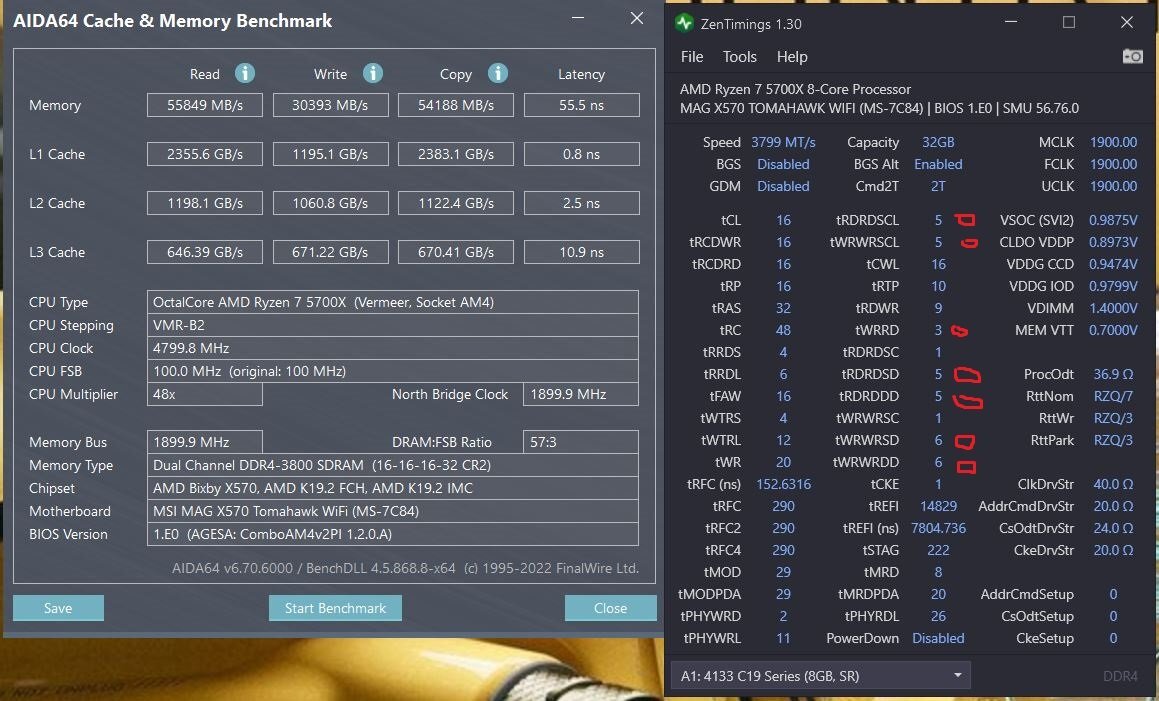Click L2 Cache Copy value 1122.4 GB/s
Screen dimensions: 1159x701
coord(456,203)
